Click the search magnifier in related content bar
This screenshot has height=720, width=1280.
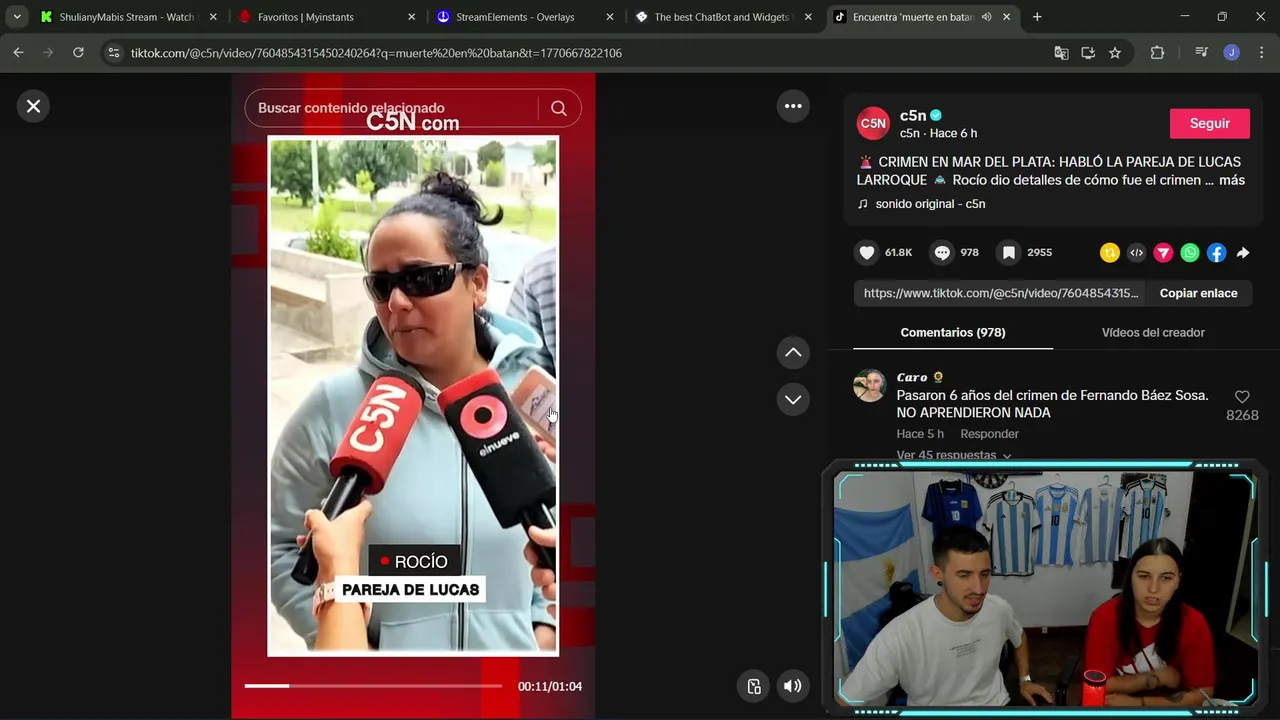(559, 108)
